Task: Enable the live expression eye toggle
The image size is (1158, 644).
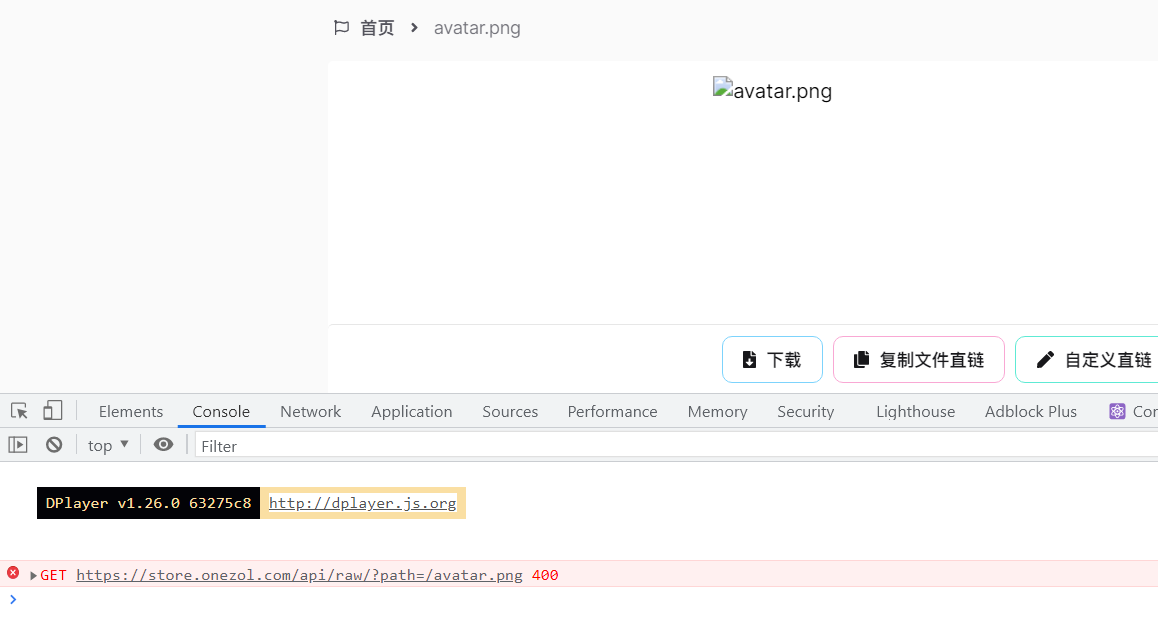Action: tap(163, 444)
